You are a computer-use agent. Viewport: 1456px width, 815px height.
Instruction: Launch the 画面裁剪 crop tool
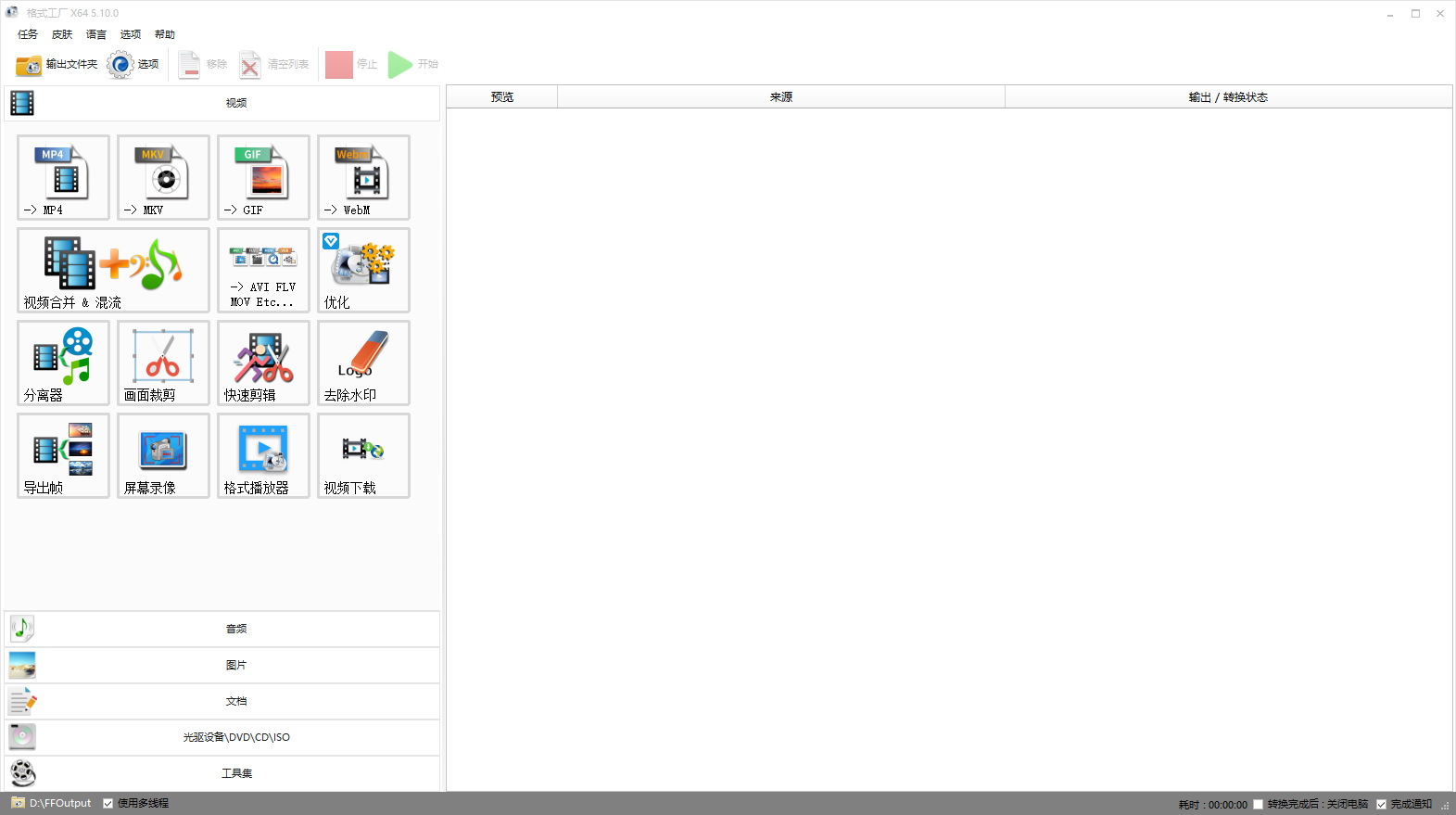click(x=163, y=363)
